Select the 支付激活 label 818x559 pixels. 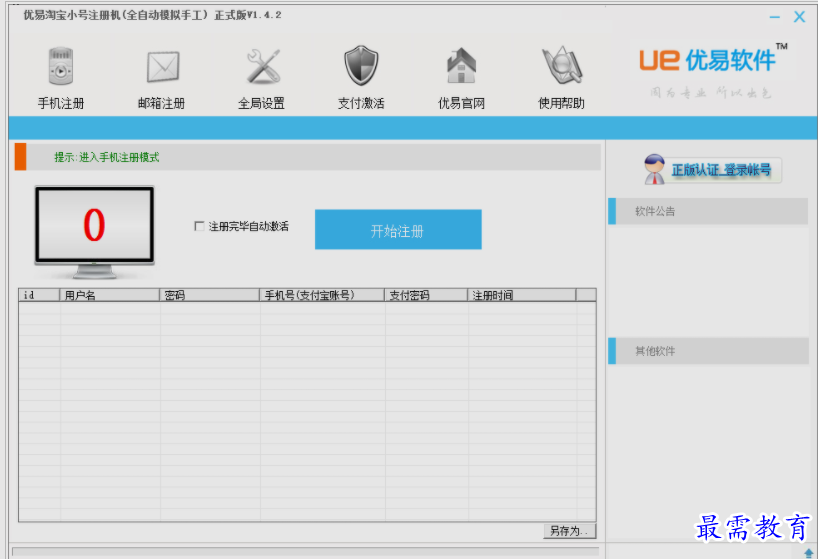(361, 103)
